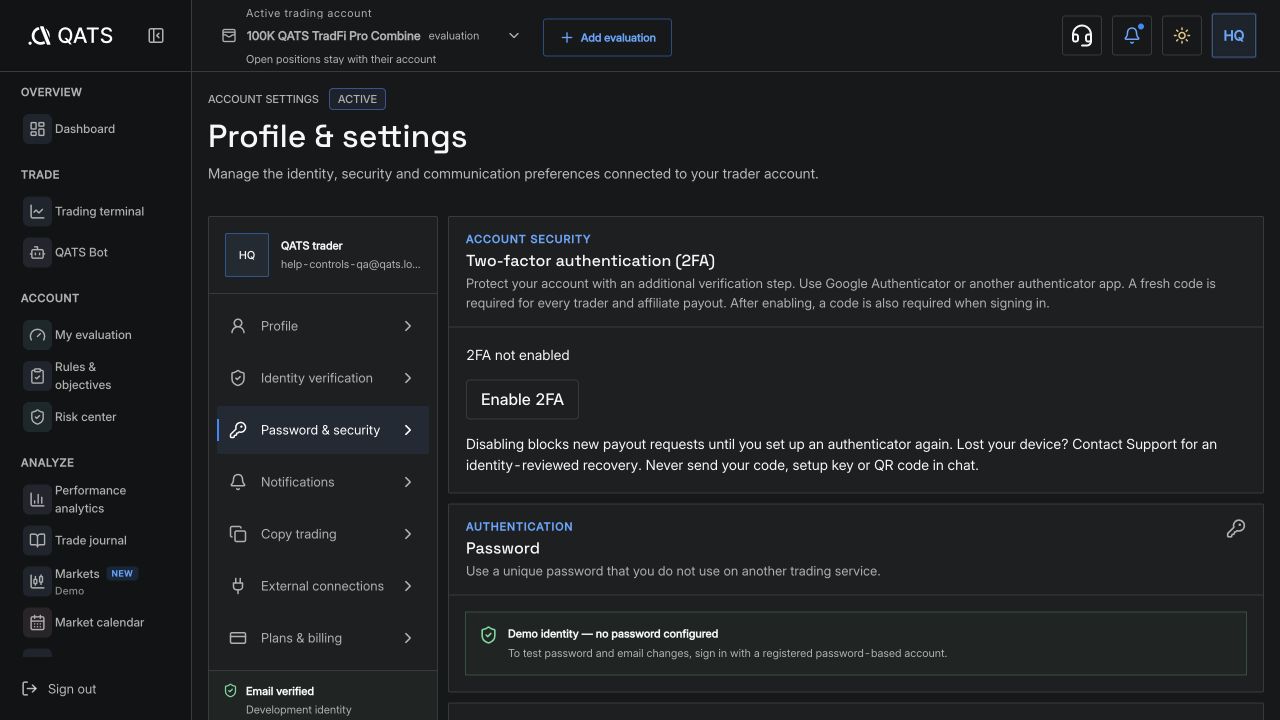Go to QATS Bot page
Image resolution: width=1280 pixels, height=720 pixels.
[95, 253]
